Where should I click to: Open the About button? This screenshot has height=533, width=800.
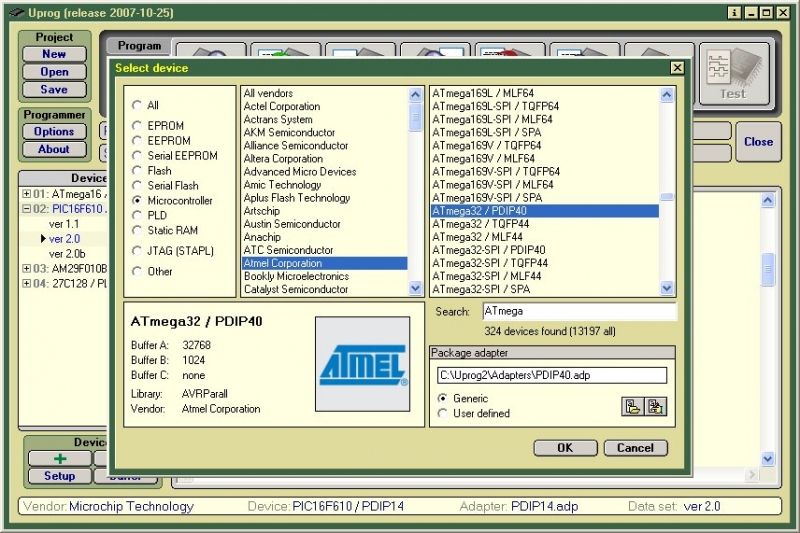(x=54, y=149)
